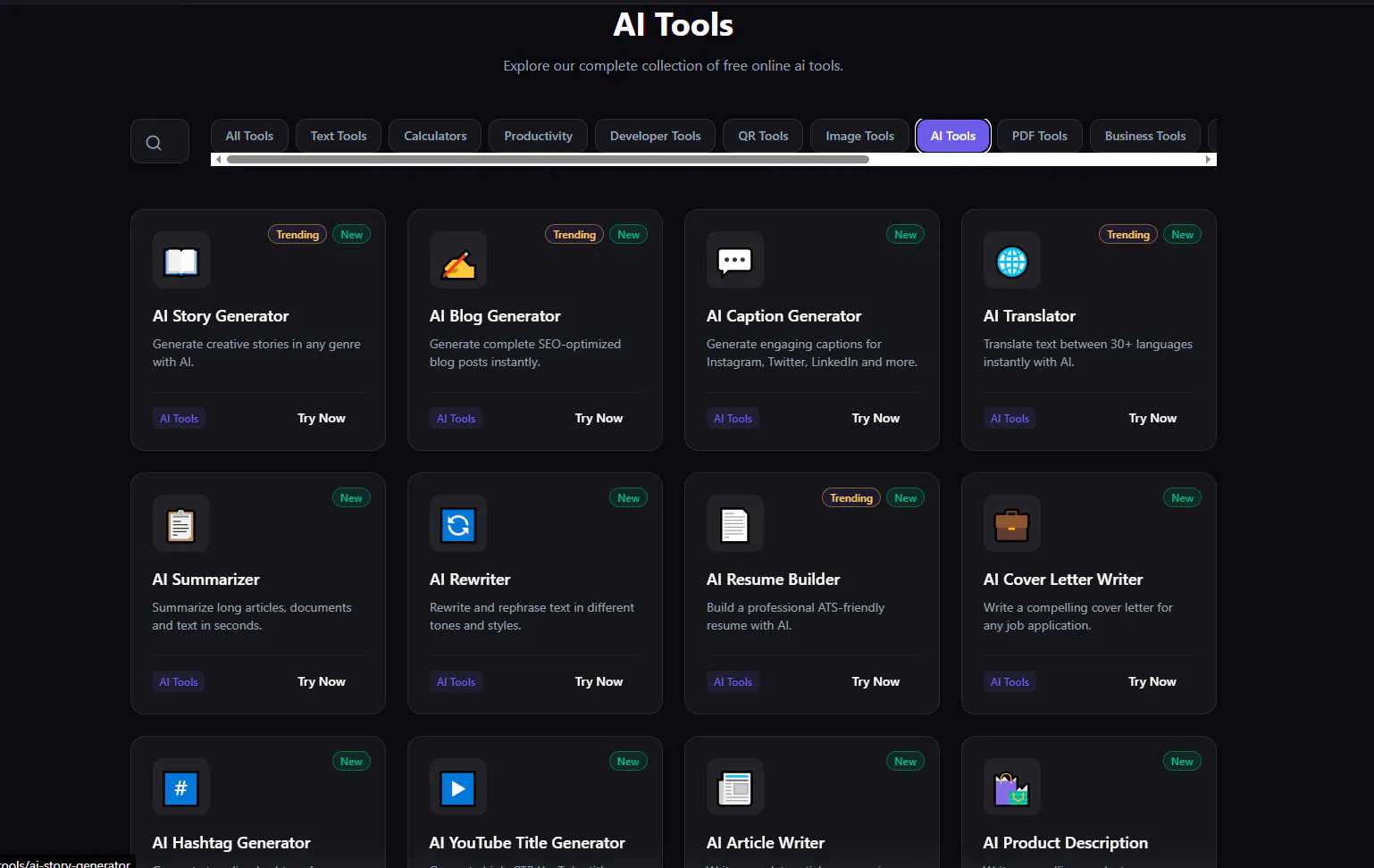Click the AI Tools tag on AI Translator
This screenshot has width=1374, height=868.
click(x=1010, y=418)
